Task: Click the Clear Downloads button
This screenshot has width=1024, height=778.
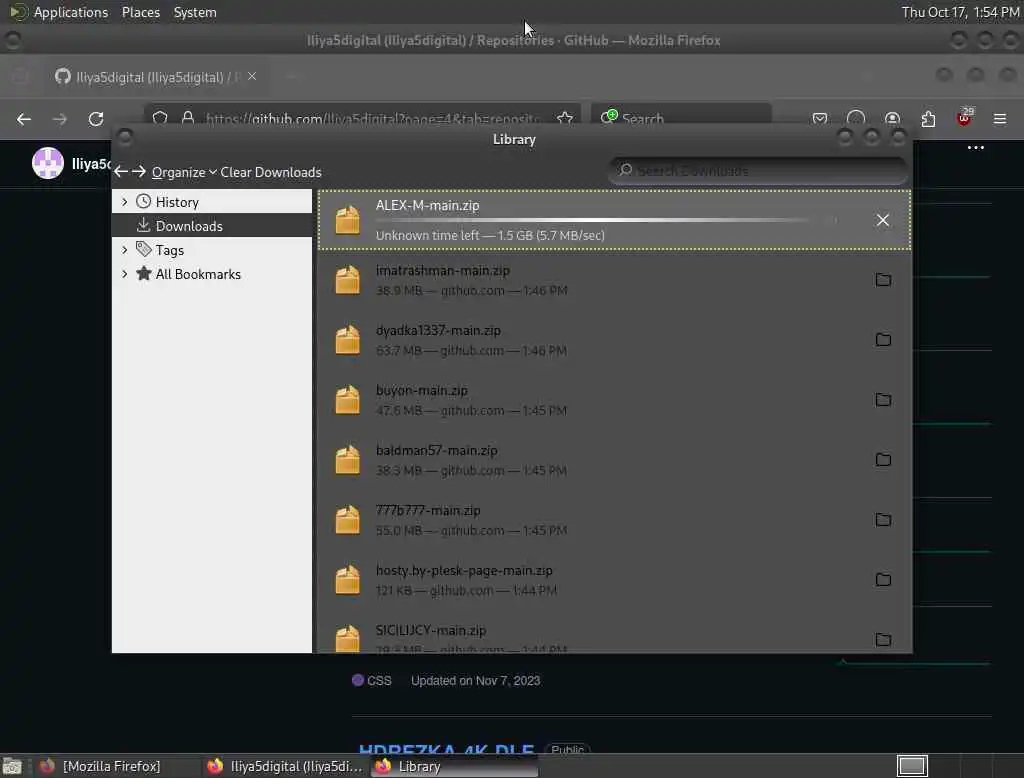Action: (x=270, y=172)
